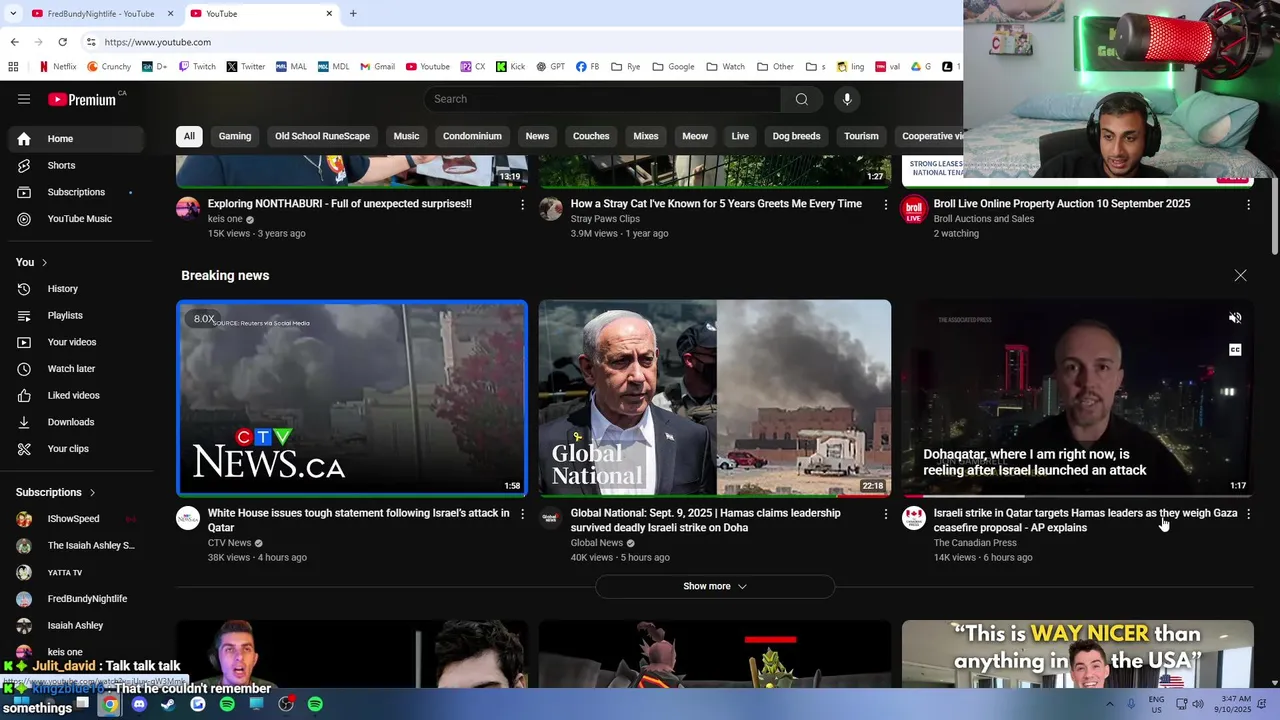Click the YouTube Premium logo
The width and height of the screenshot is (1280, 720).
pyautogui.click(x=82, y=99)
